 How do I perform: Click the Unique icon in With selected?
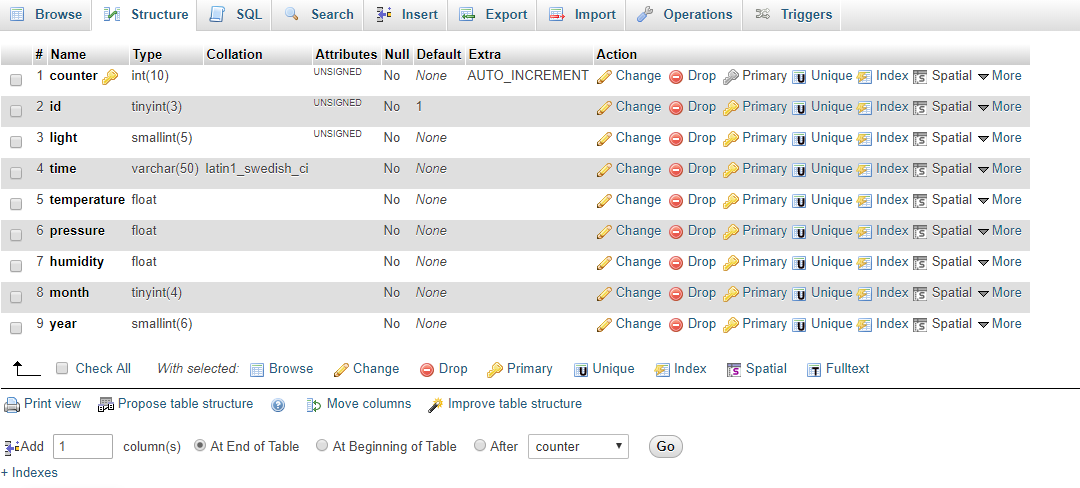click(581, 370)
